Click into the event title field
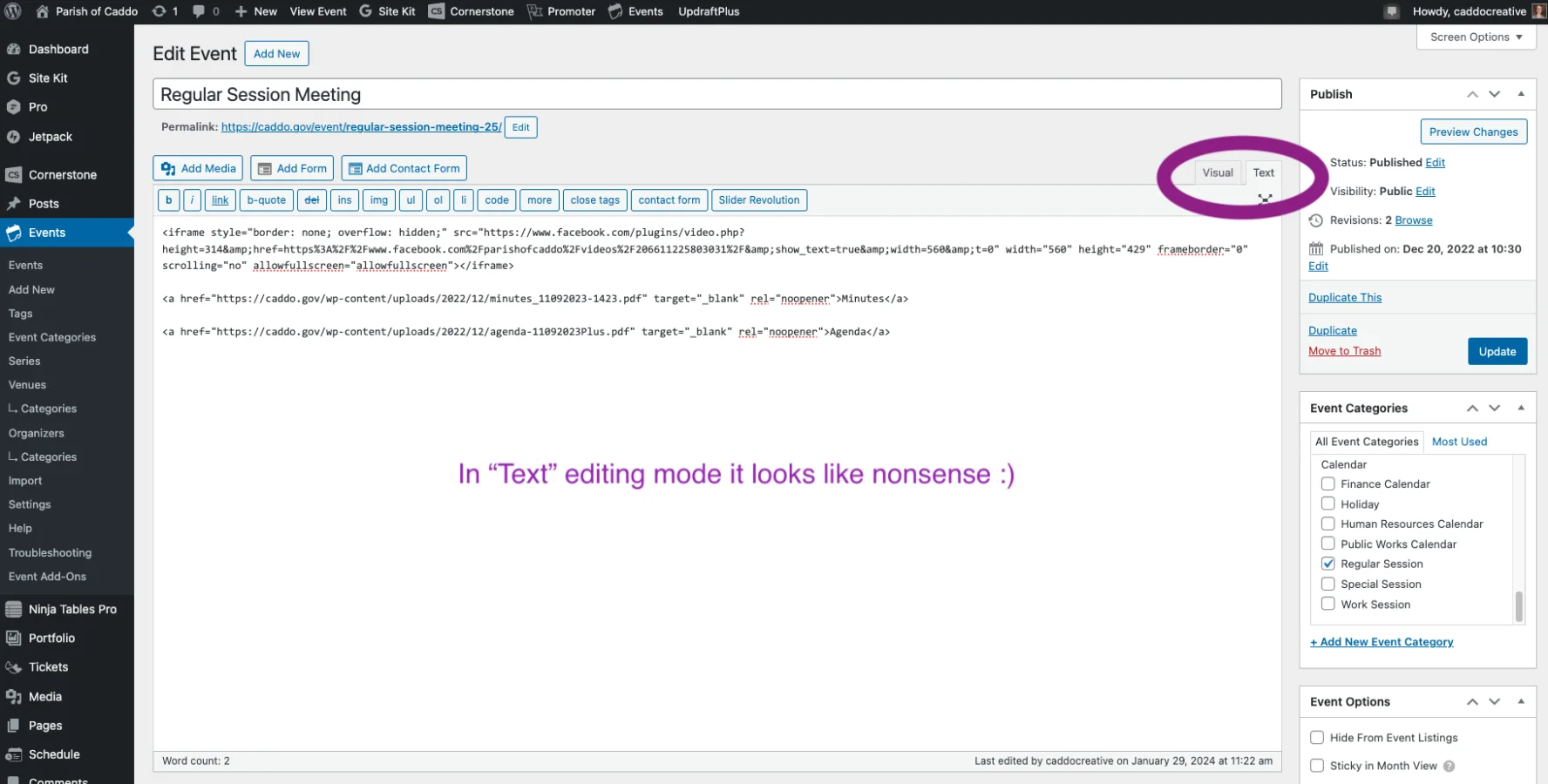The height and width of the screenshot is (784, 1548). click(716, 94)
